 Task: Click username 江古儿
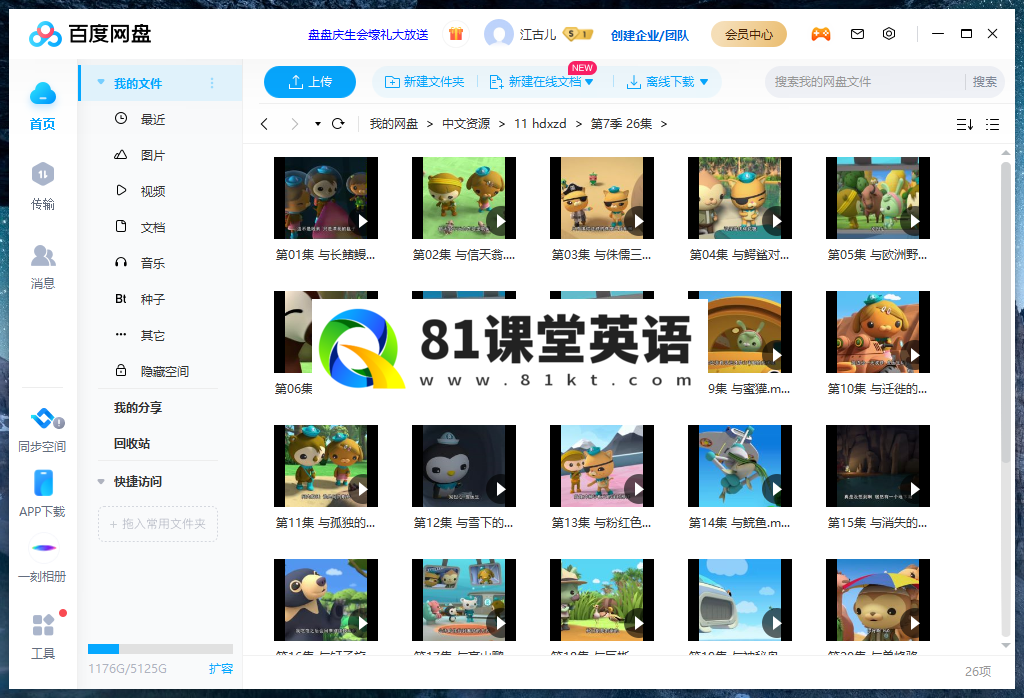tap(538, 35)
